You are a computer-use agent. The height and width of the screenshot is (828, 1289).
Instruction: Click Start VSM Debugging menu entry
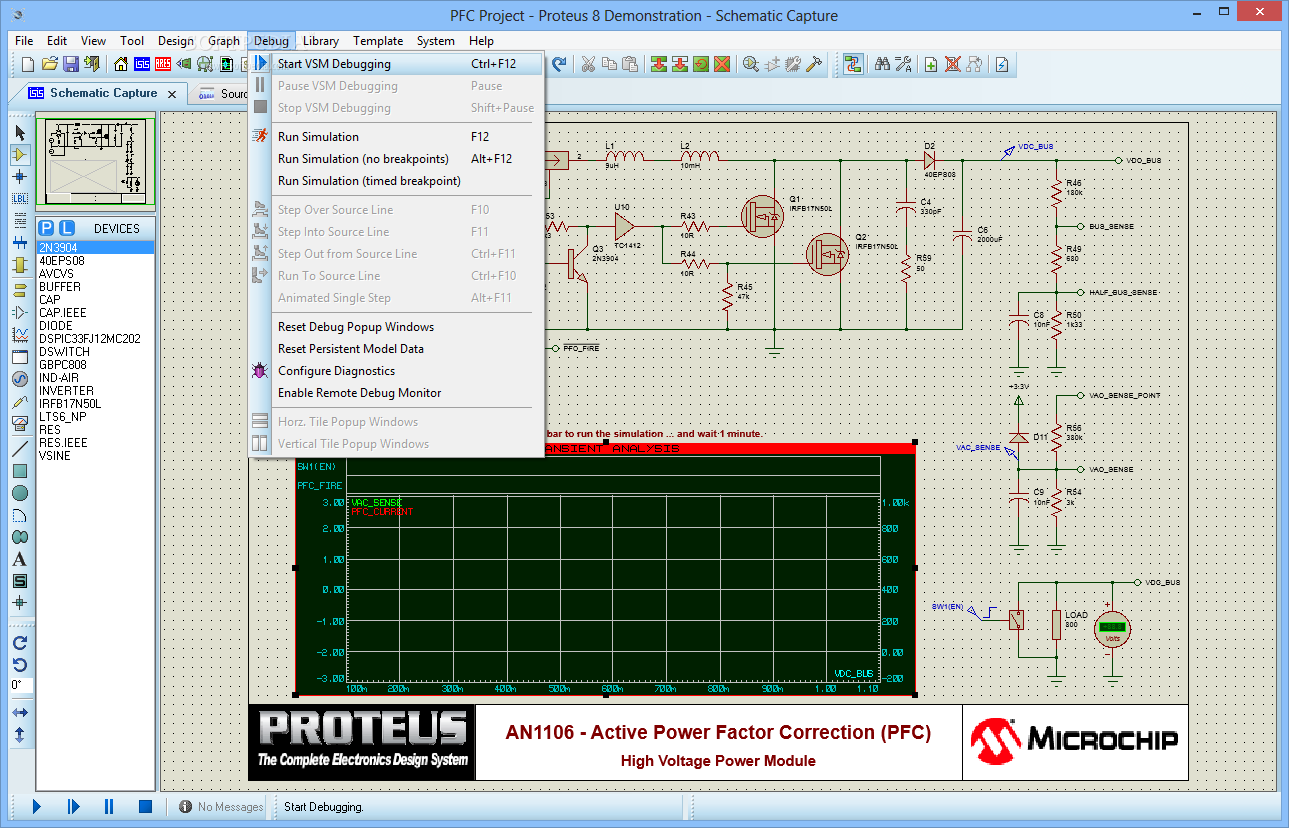[334, 64]
